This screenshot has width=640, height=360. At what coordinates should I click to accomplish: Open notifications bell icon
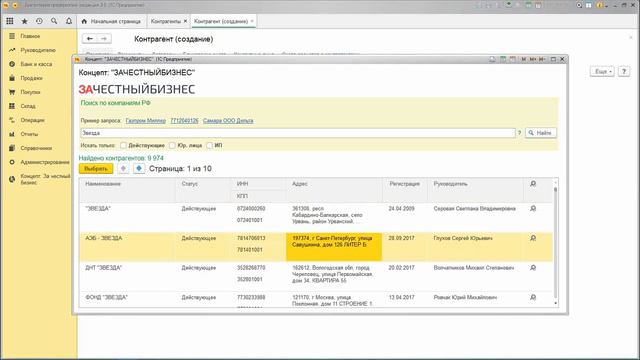(69, 21)
